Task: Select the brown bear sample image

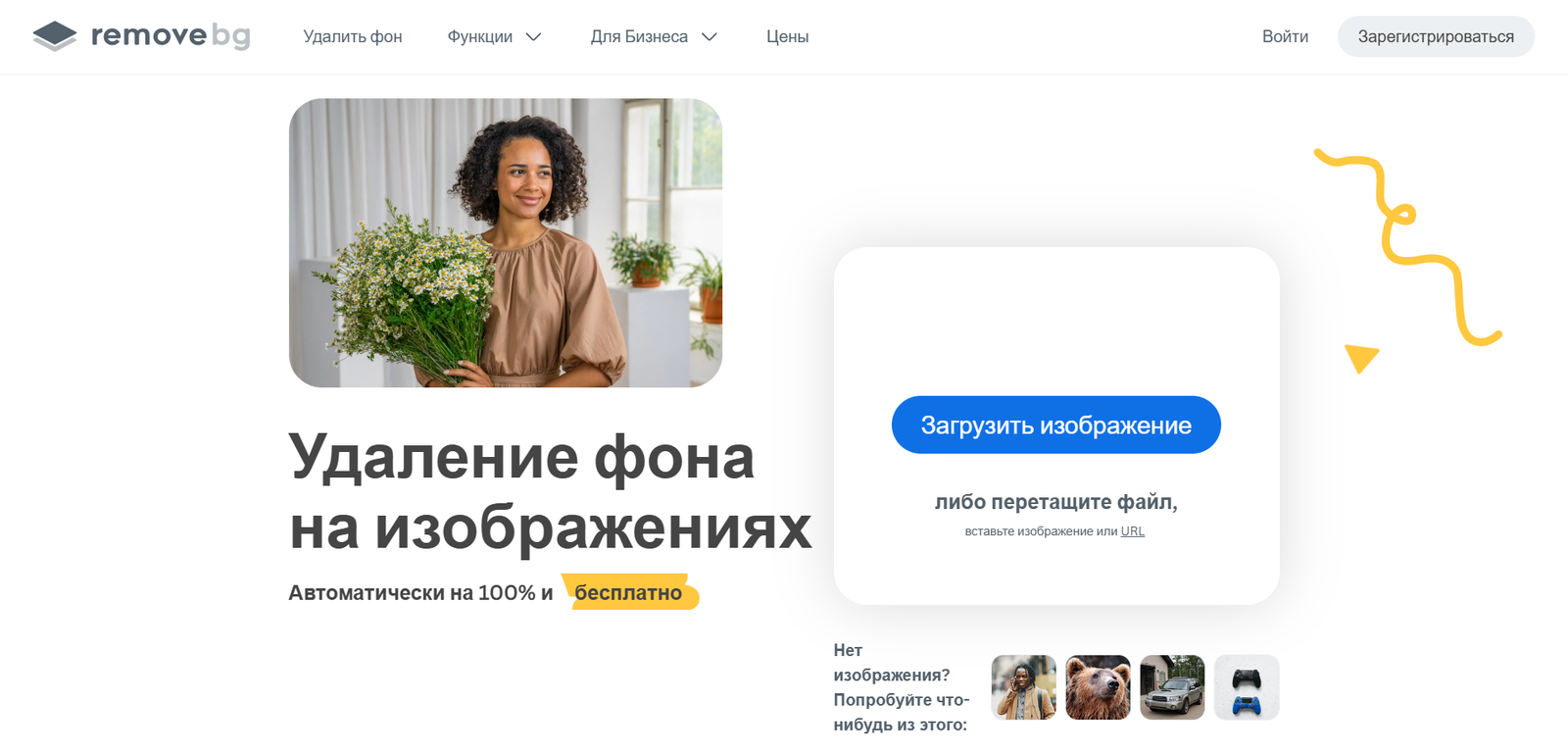Action: click(1098, 687)
